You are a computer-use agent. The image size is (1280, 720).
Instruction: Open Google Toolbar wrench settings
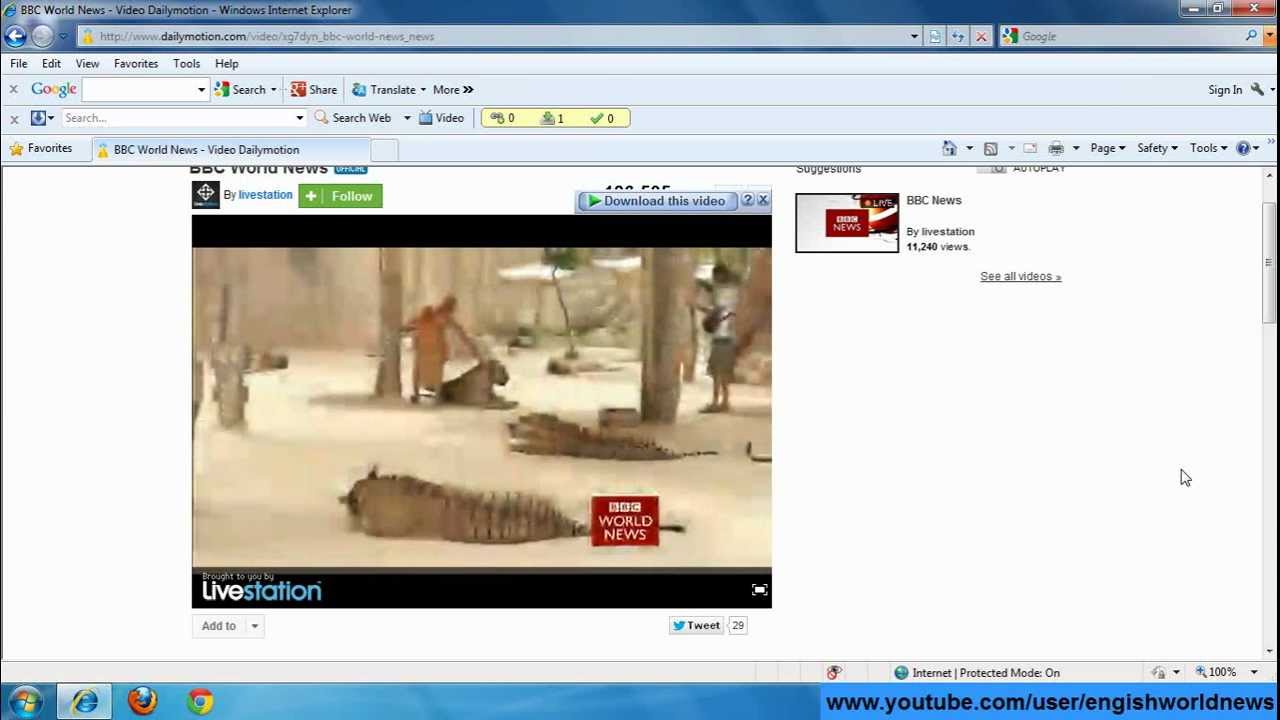1258,90
